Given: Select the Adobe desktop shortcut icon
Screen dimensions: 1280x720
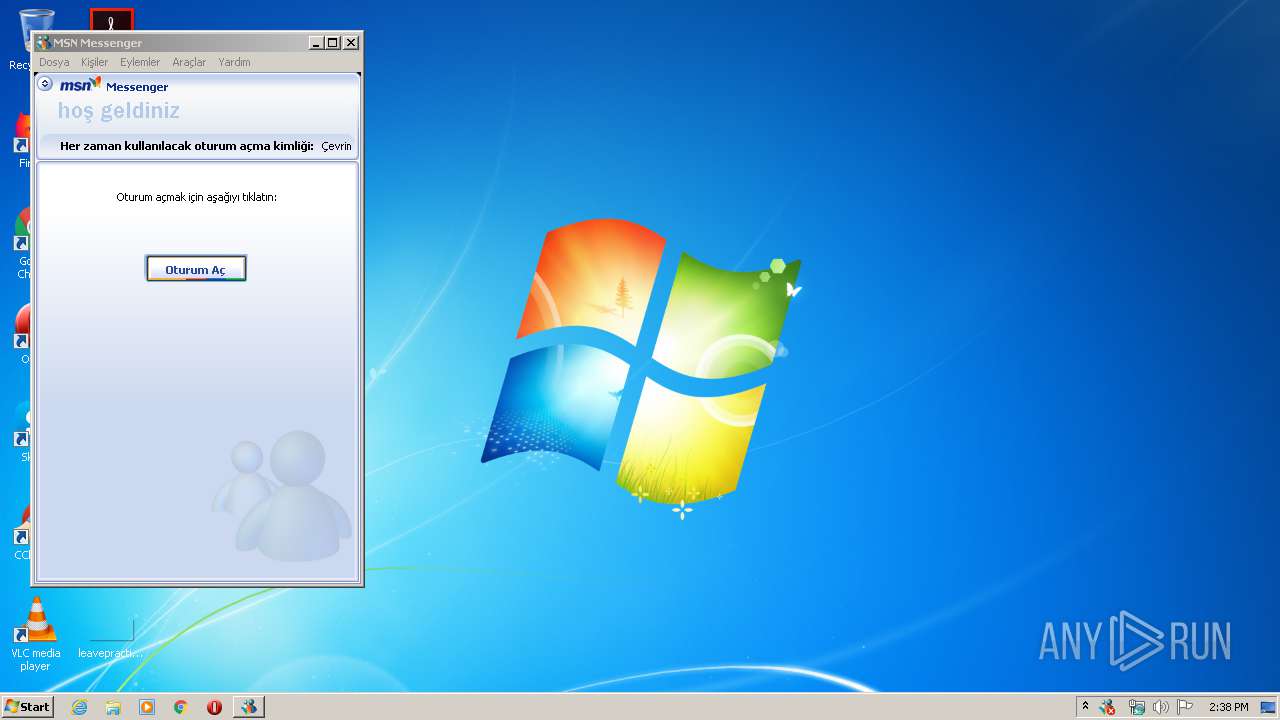Looking at the screenshot, I should tap(111, 19).
